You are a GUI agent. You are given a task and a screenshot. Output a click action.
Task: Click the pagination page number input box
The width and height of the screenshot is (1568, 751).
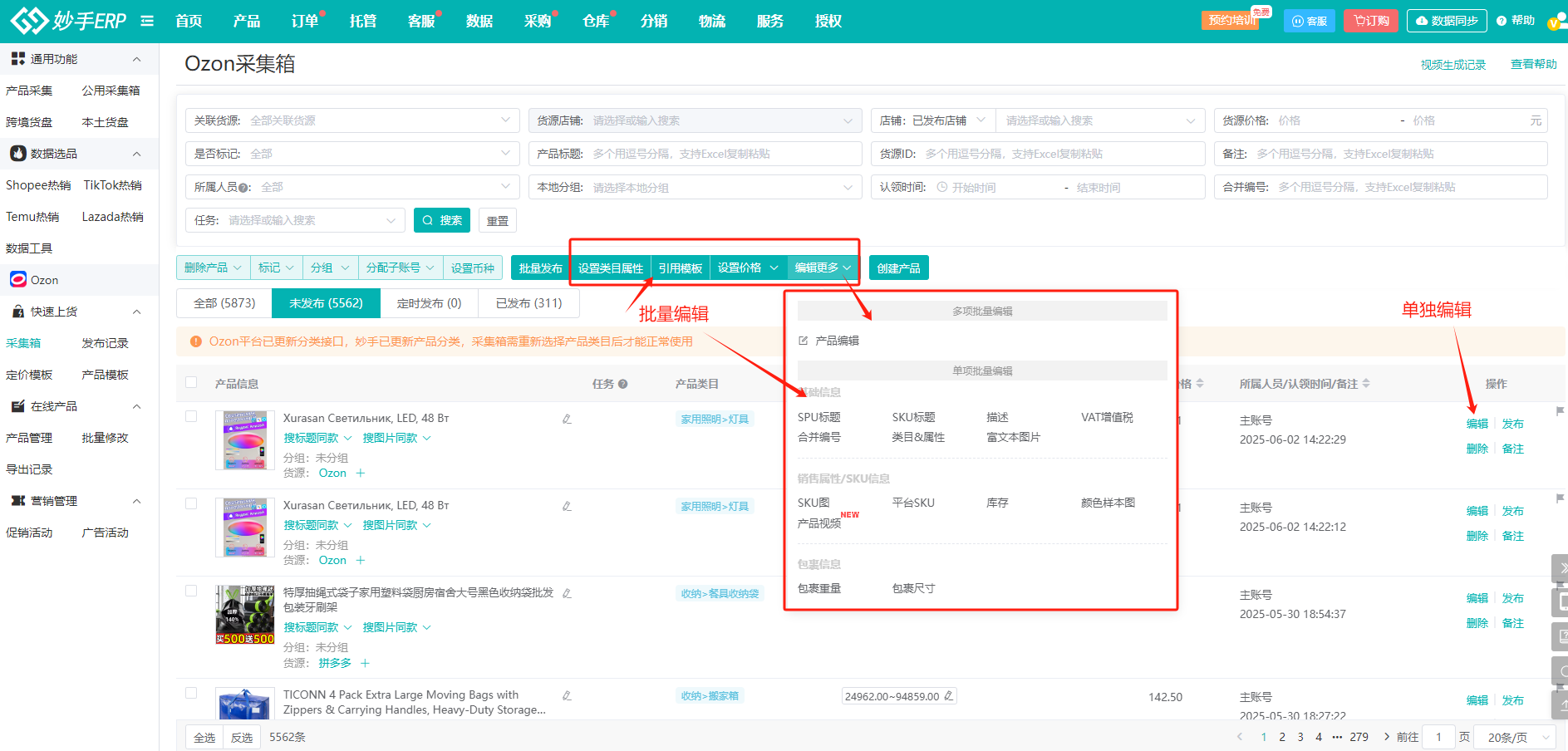tap(1438, 737)
